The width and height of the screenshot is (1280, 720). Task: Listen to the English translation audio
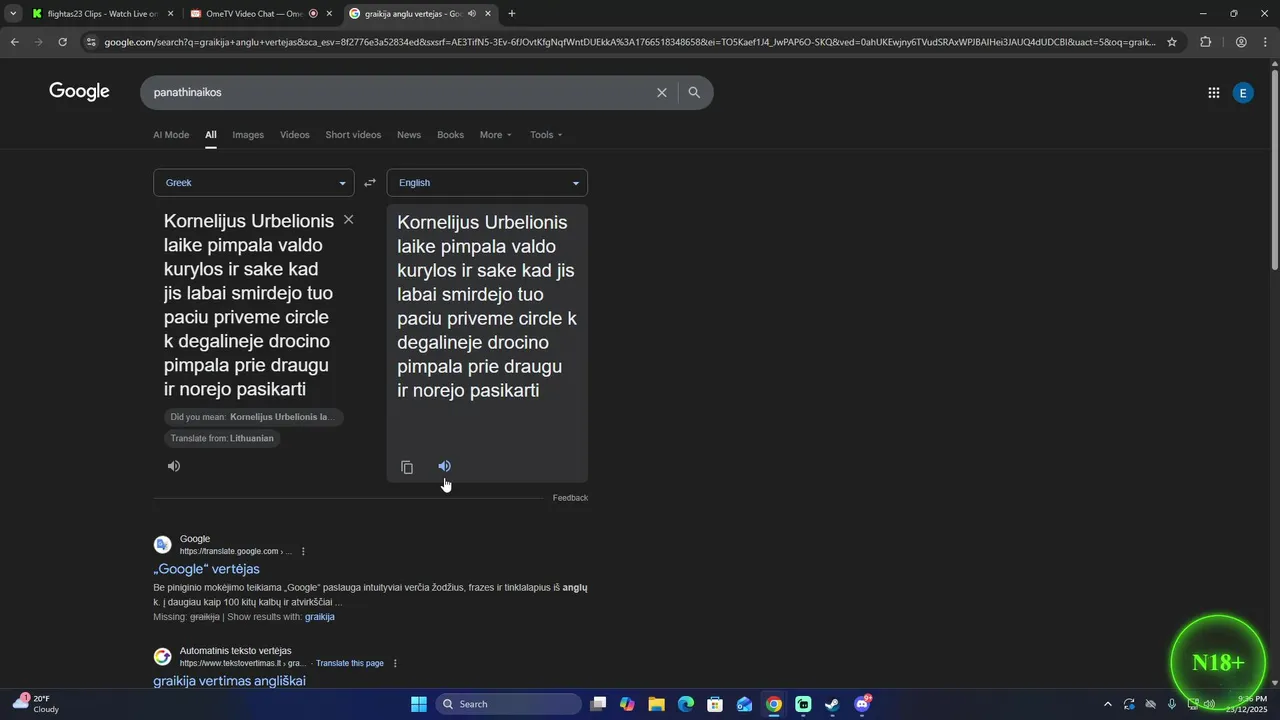click(x=445, y=466)
